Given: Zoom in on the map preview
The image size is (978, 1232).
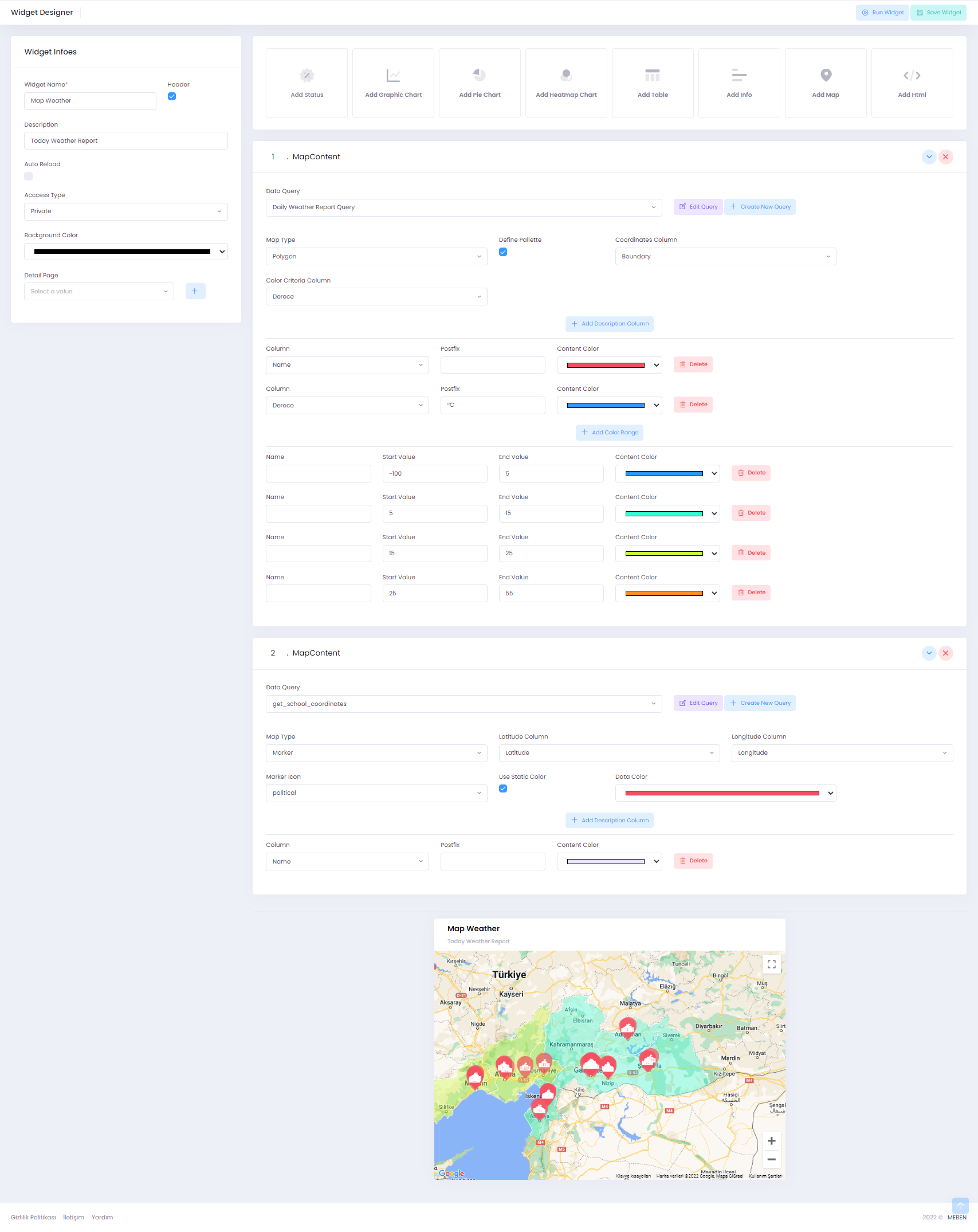Looking at the screenshot, I should (x=771, y=1141).
